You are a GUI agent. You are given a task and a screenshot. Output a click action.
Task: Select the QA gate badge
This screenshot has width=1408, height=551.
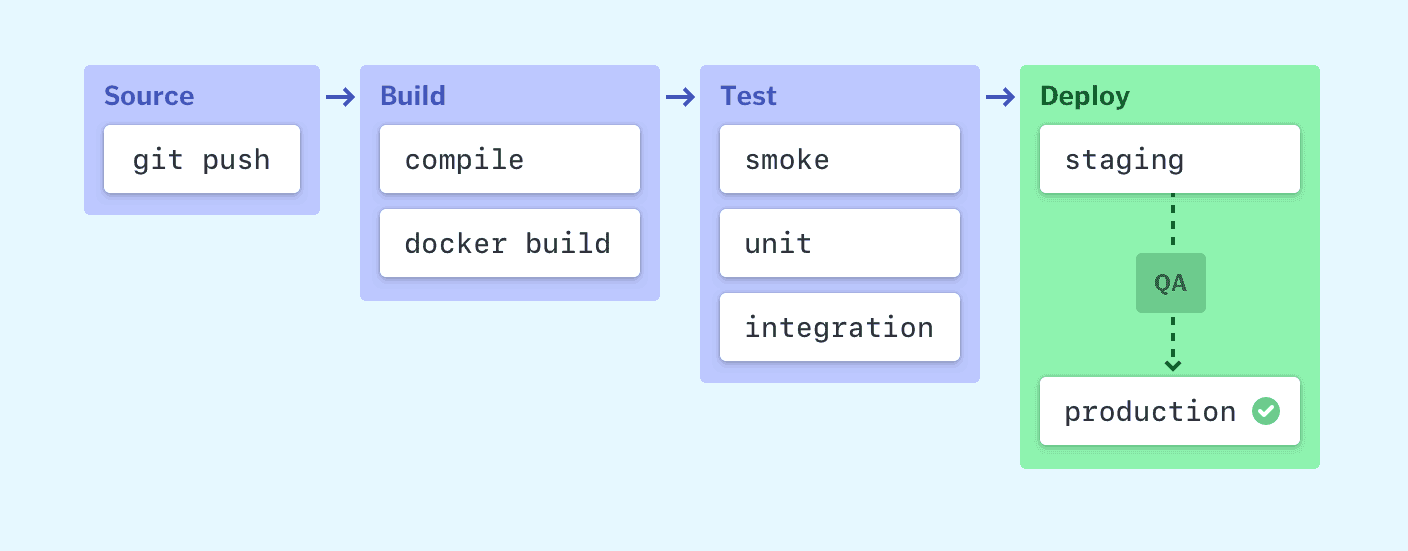(x=1171, y=283)
